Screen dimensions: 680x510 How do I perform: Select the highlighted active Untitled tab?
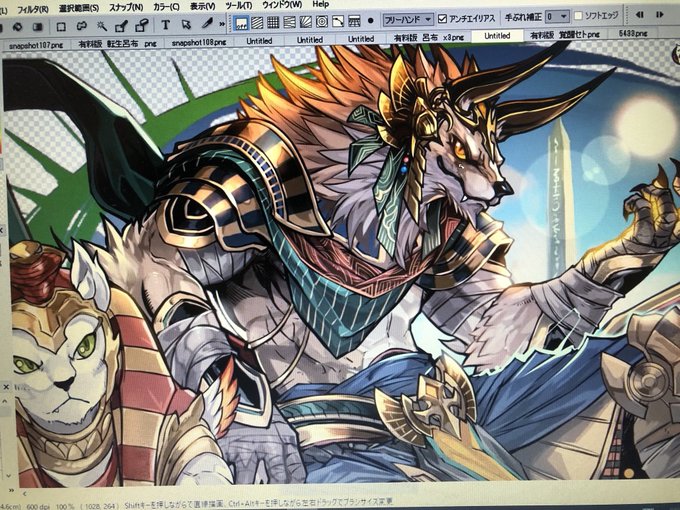497,36
